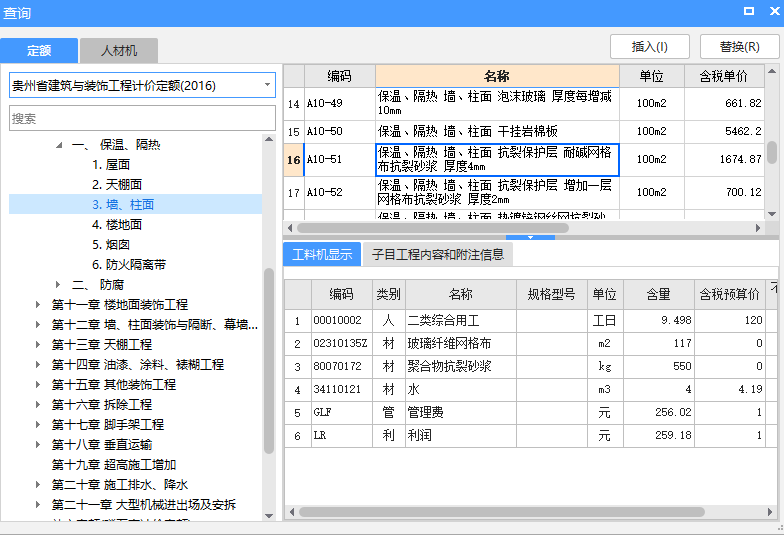784x535 pixels.
Task: Switch to the 定额 tab
Action: click(x=39, y=50)
